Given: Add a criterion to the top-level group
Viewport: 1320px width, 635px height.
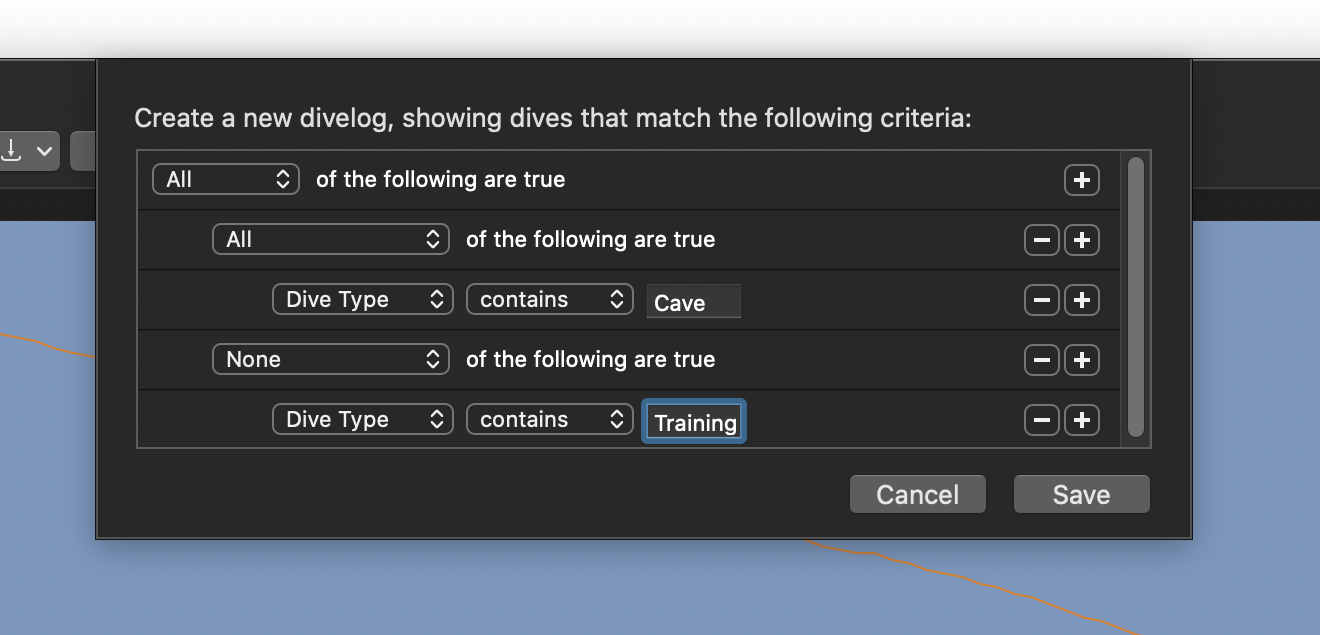Looking at the screenshot, I should click(1081, 180).
